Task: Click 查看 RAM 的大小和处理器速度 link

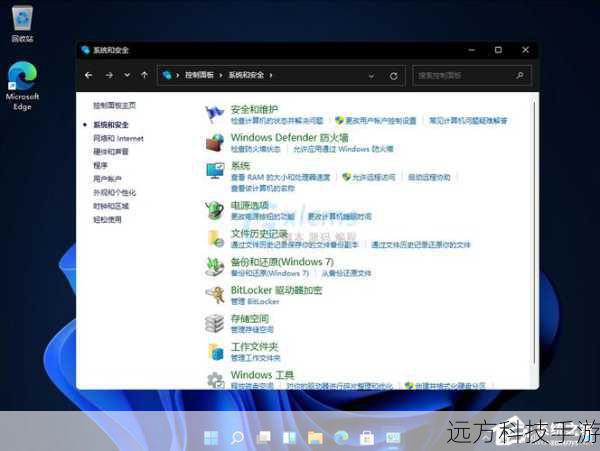Action: 280,177
